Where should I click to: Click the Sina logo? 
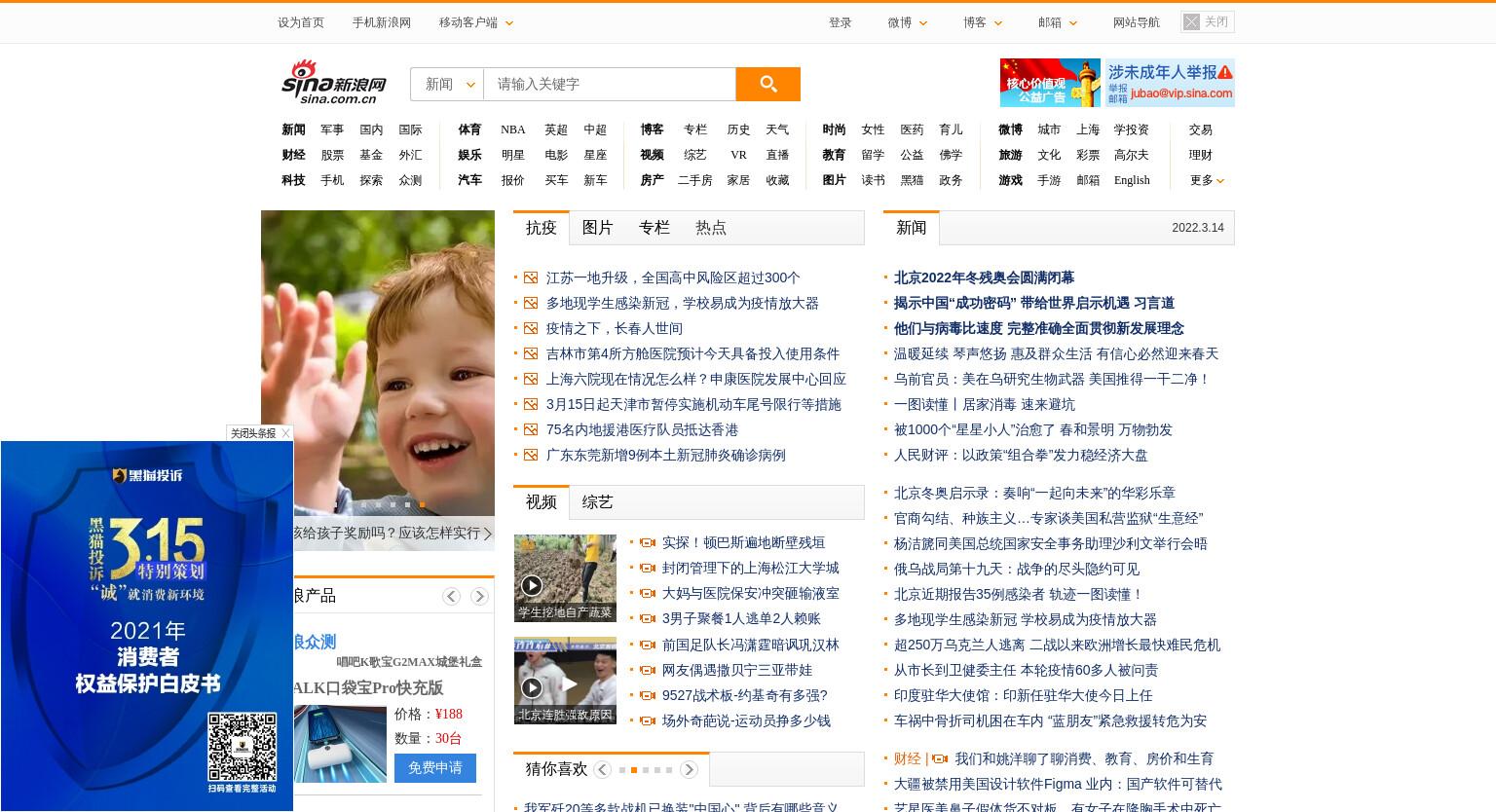(x=334, y=82)
